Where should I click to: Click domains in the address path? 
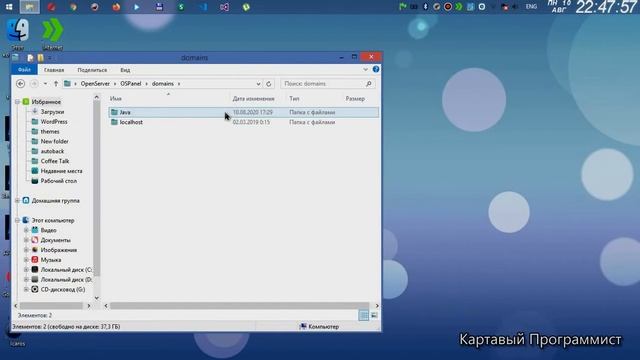tap(162, 84)
